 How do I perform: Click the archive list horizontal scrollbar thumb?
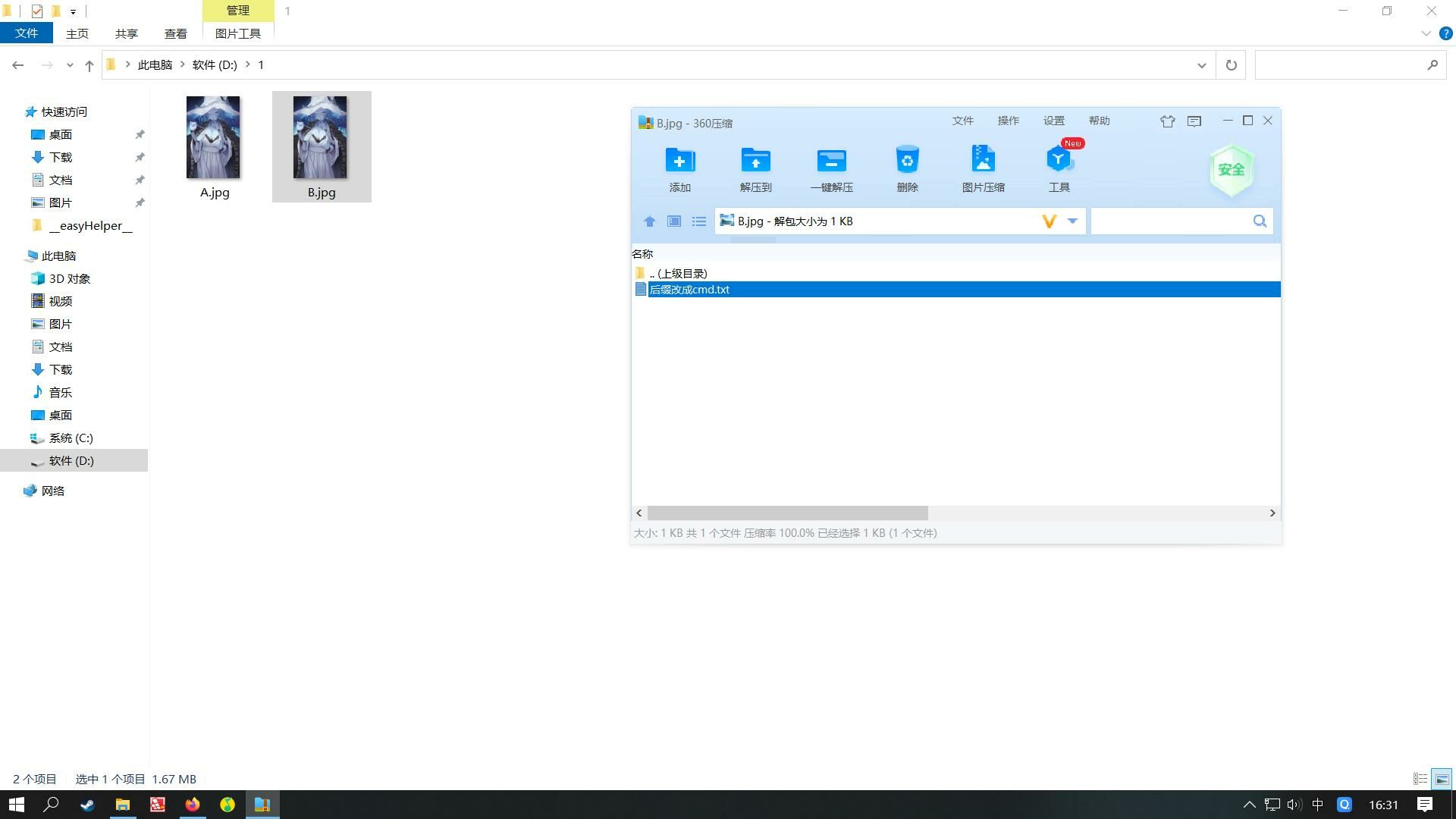(787, 513)
